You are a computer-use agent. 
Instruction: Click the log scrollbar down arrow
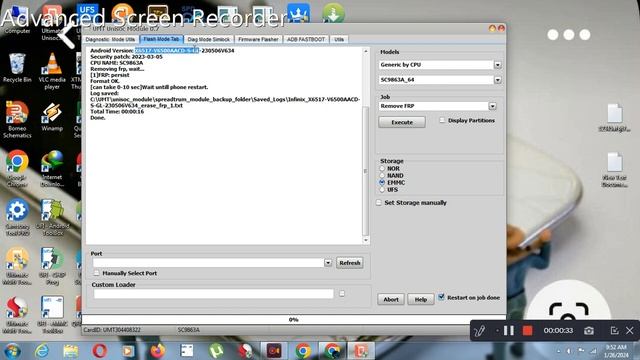(x=366, y=240)
